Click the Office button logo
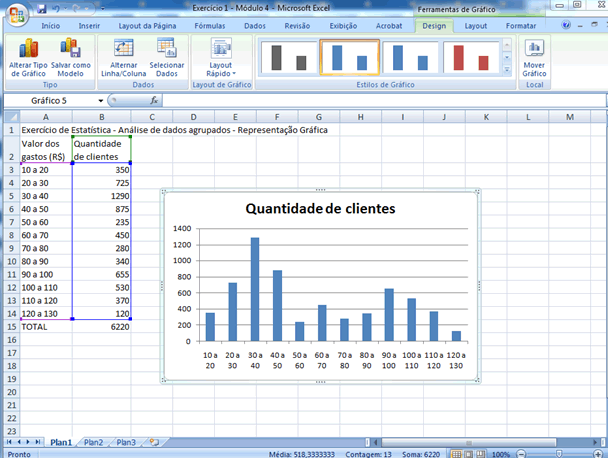This screenshot has height=458, width=608. pos(15,13)
